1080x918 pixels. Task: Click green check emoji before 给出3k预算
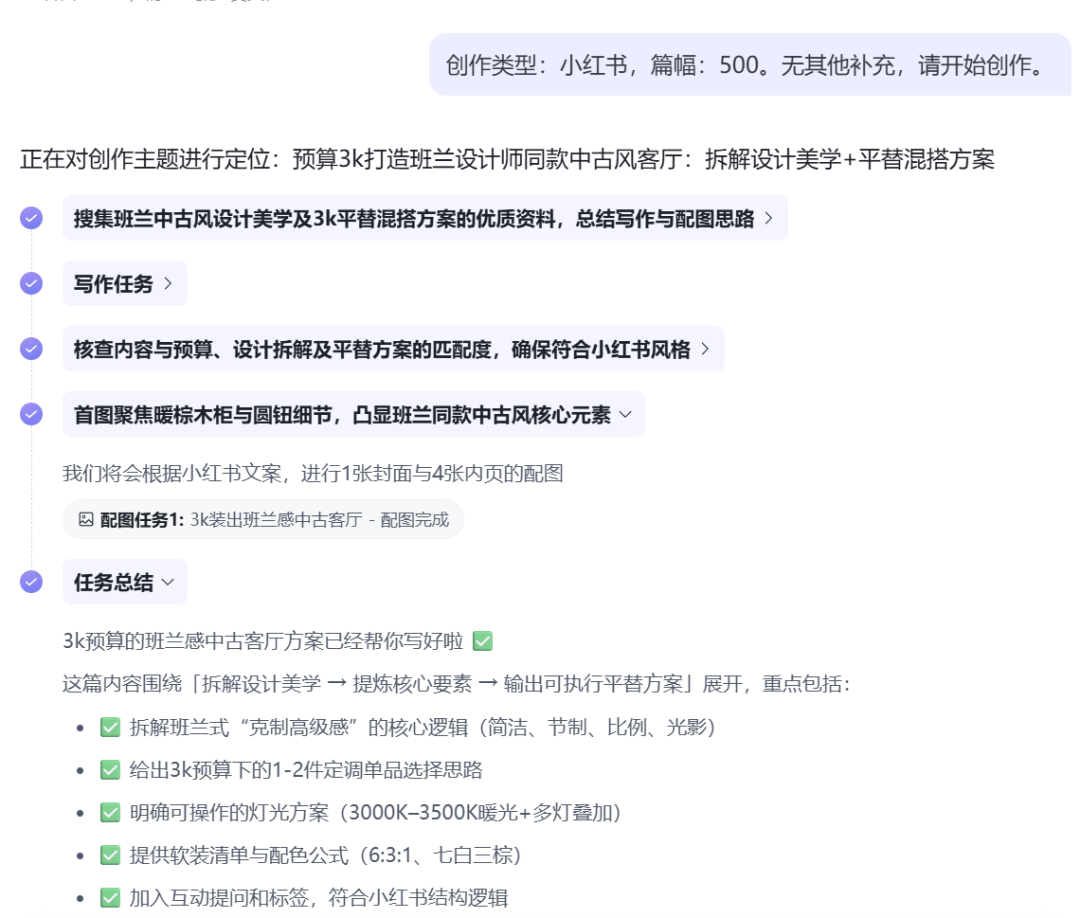(x=110, y=770)
